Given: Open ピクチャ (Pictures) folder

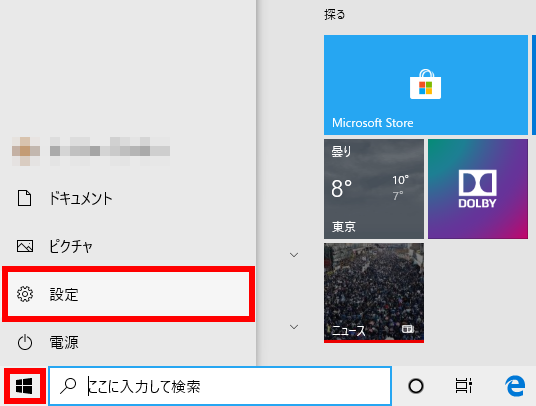Looking at the screenshot, I should (129, 246).
